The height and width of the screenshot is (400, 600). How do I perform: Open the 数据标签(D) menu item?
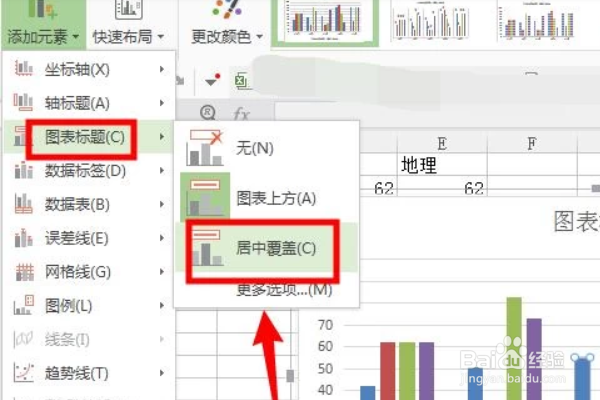click(89, 170)
